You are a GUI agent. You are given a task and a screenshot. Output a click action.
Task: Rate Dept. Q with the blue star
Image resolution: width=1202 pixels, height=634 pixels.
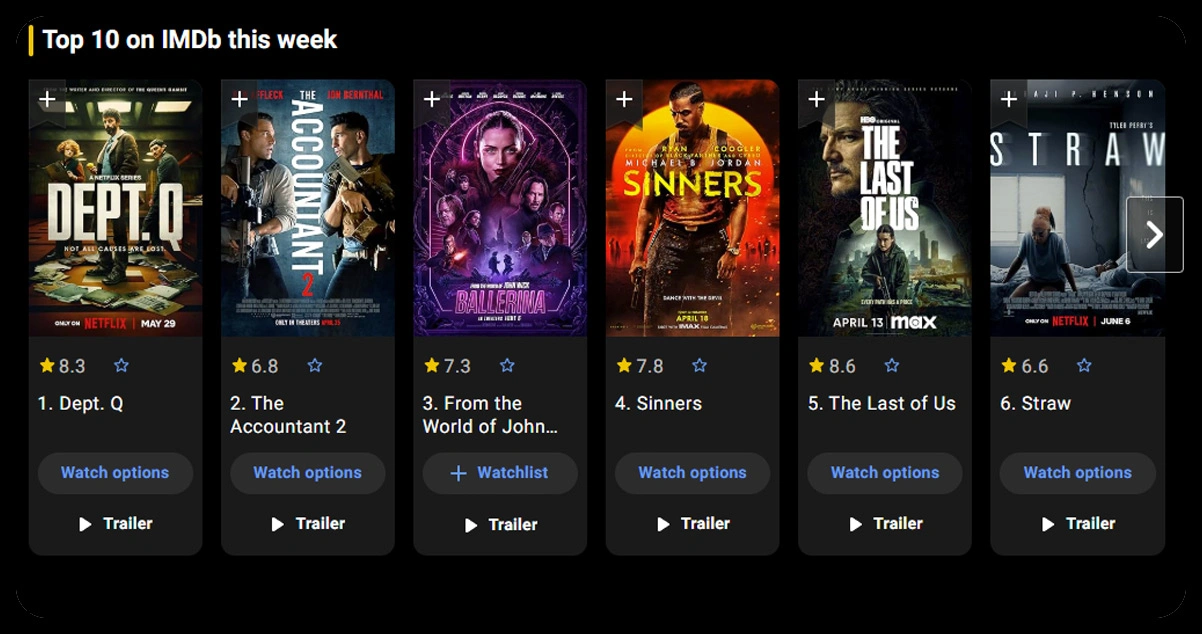pyautogui.click(x=122, y=366)
